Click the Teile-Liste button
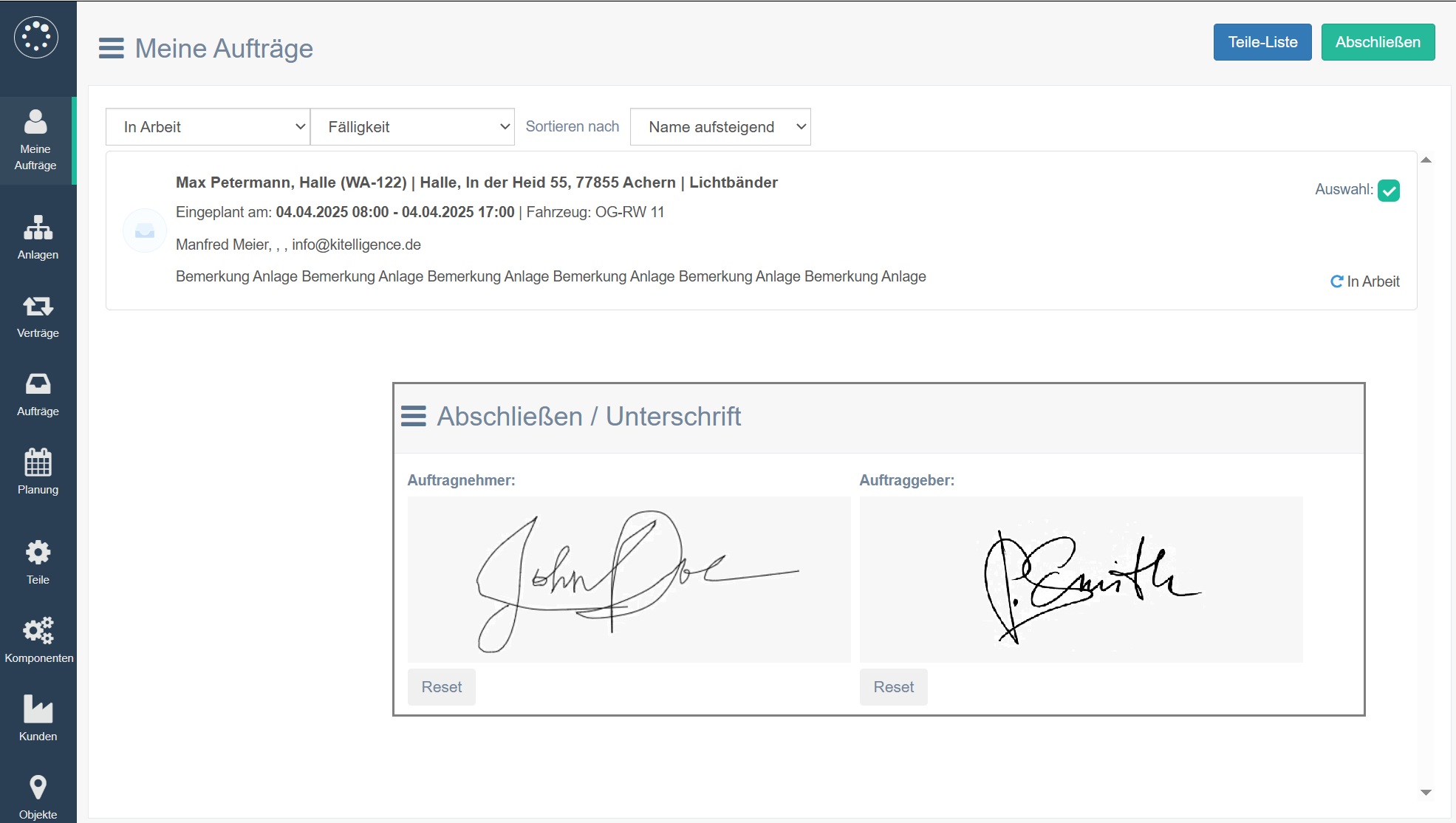The height and width of the screenshot is (823, 1456). tap(1262, 42)
